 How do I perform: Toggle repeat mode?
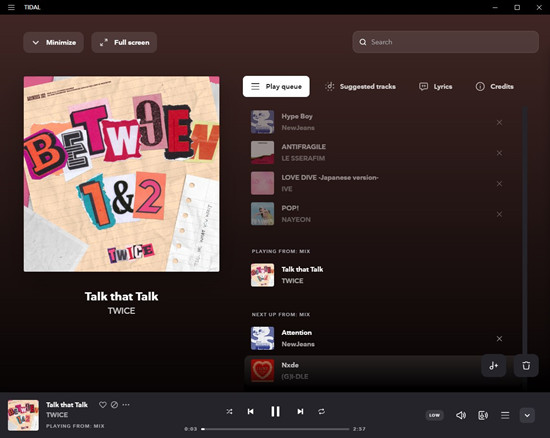pos(321,411)
